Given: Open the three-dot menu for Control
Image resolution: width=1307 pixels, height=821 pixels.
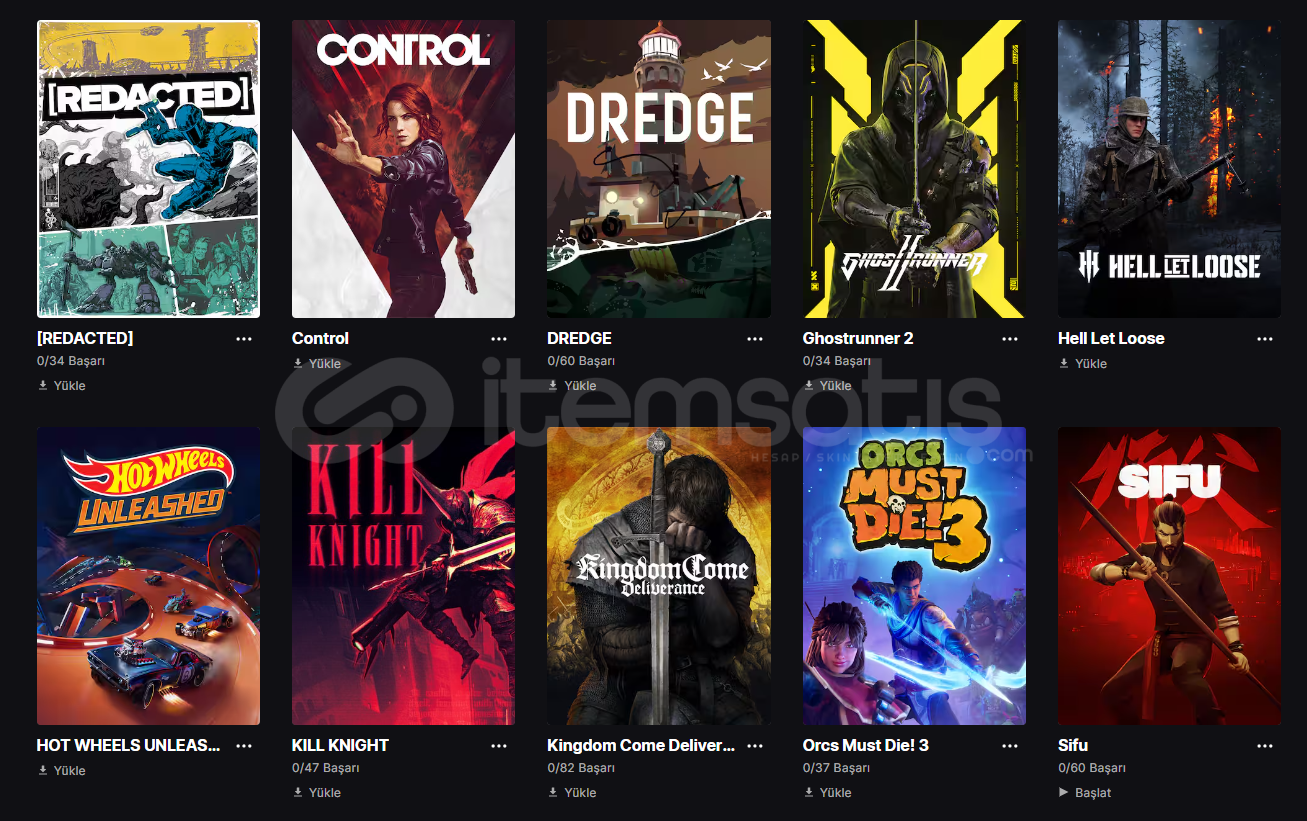Looking at the screenshot, I should point(499,339).
